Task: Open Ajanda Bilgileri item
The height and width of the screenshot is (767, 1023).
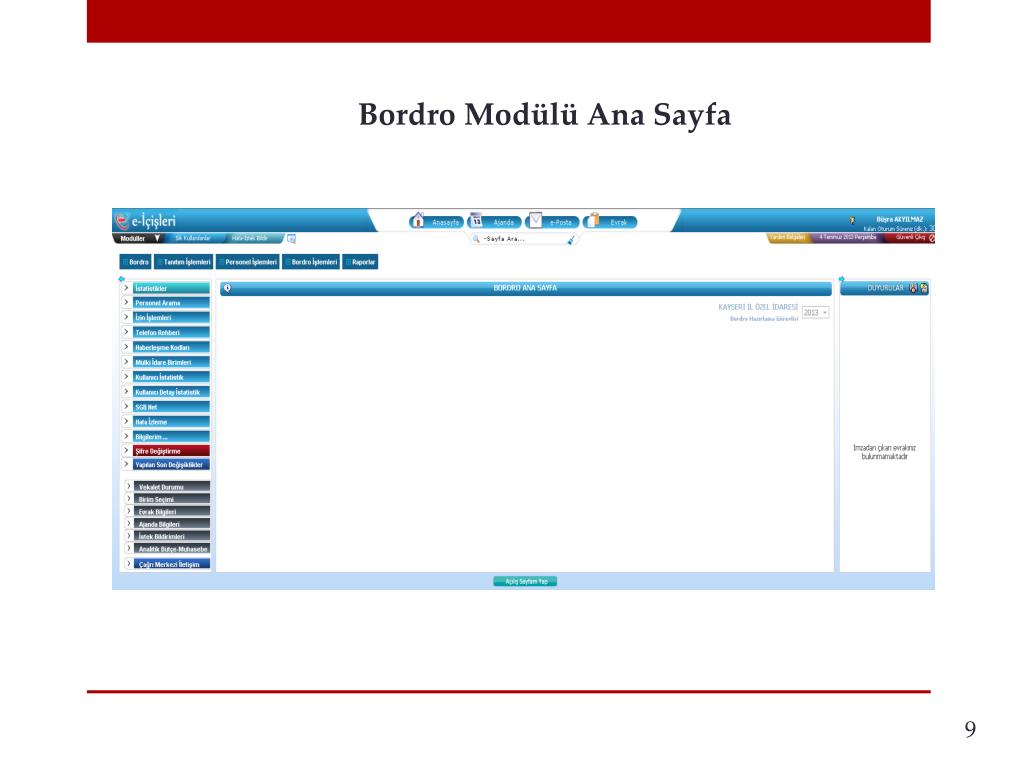Action: [173, 524]
